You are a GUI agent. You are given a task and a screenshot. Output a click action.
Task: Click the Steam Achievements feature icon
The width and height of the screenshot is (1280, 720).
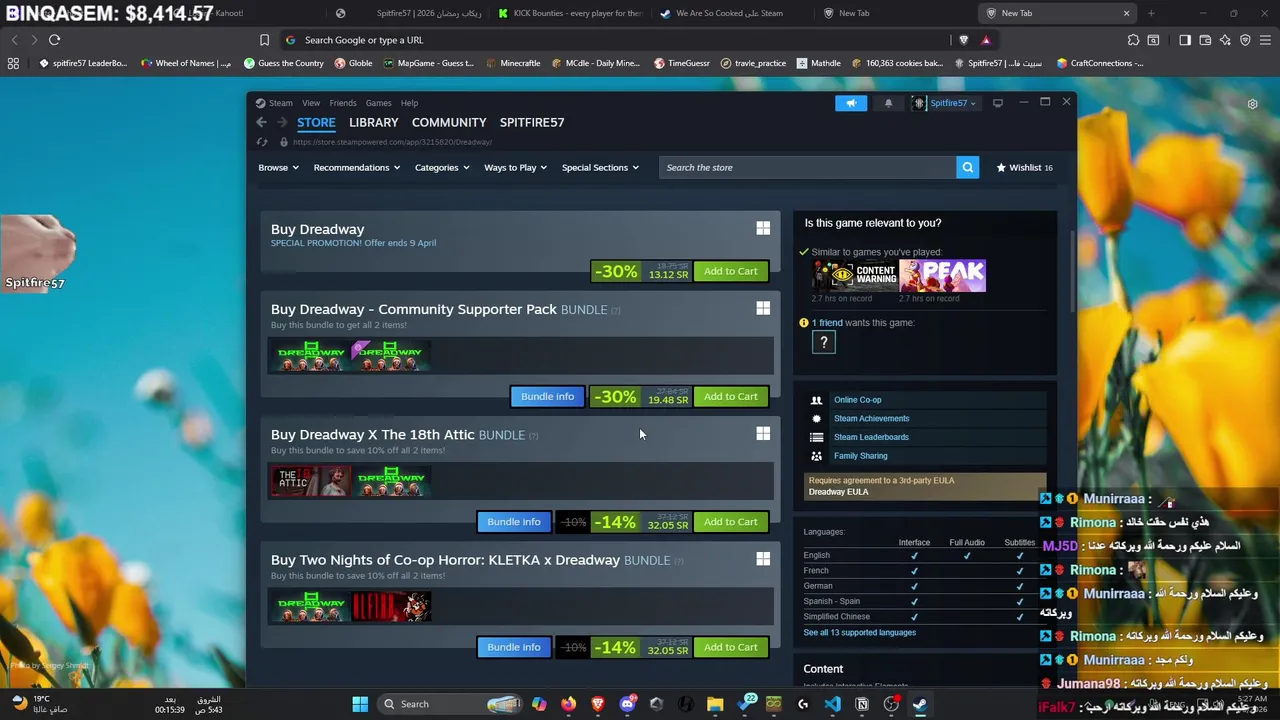click(x=816, y=418)
